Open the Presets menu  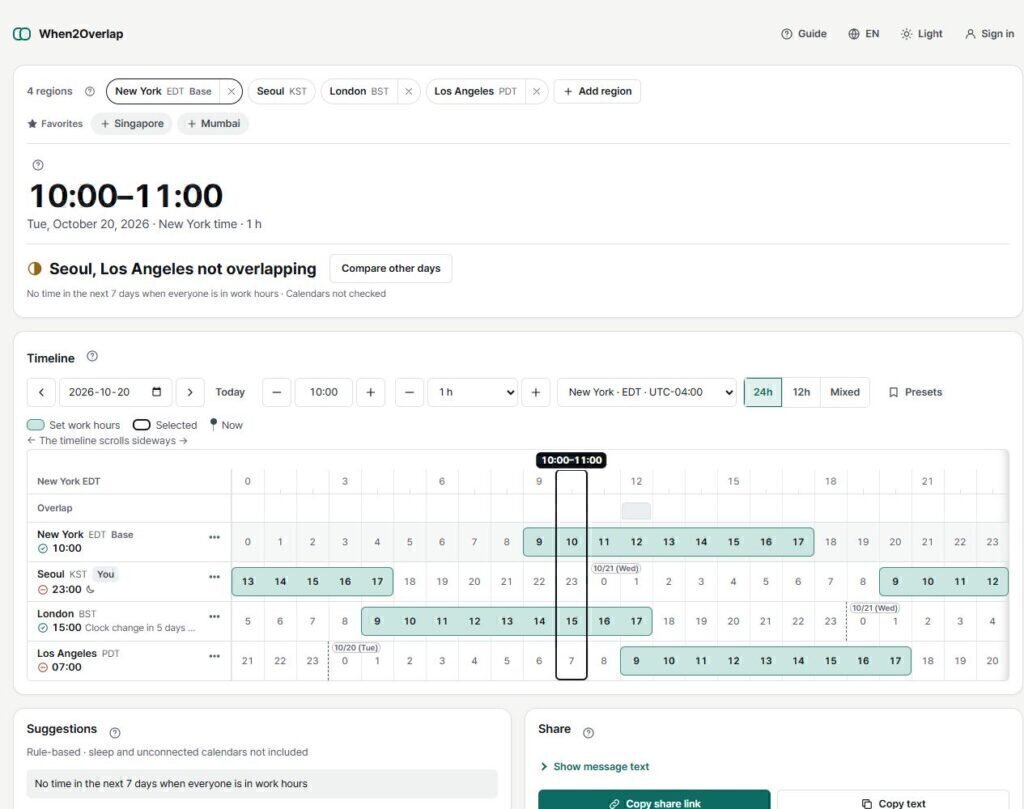tap(915, 392)
